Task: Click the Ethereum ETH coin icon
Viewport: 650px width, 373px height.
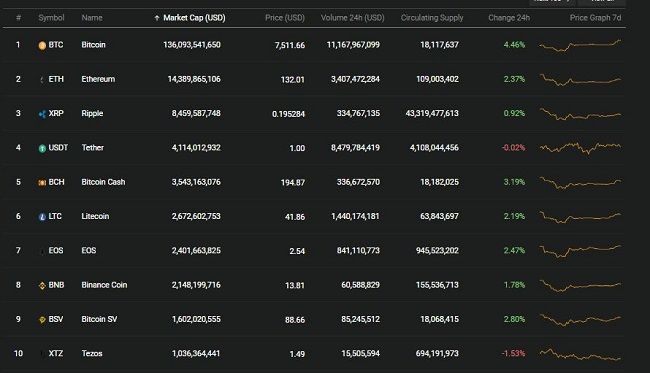Action: (x=42, y=80)
